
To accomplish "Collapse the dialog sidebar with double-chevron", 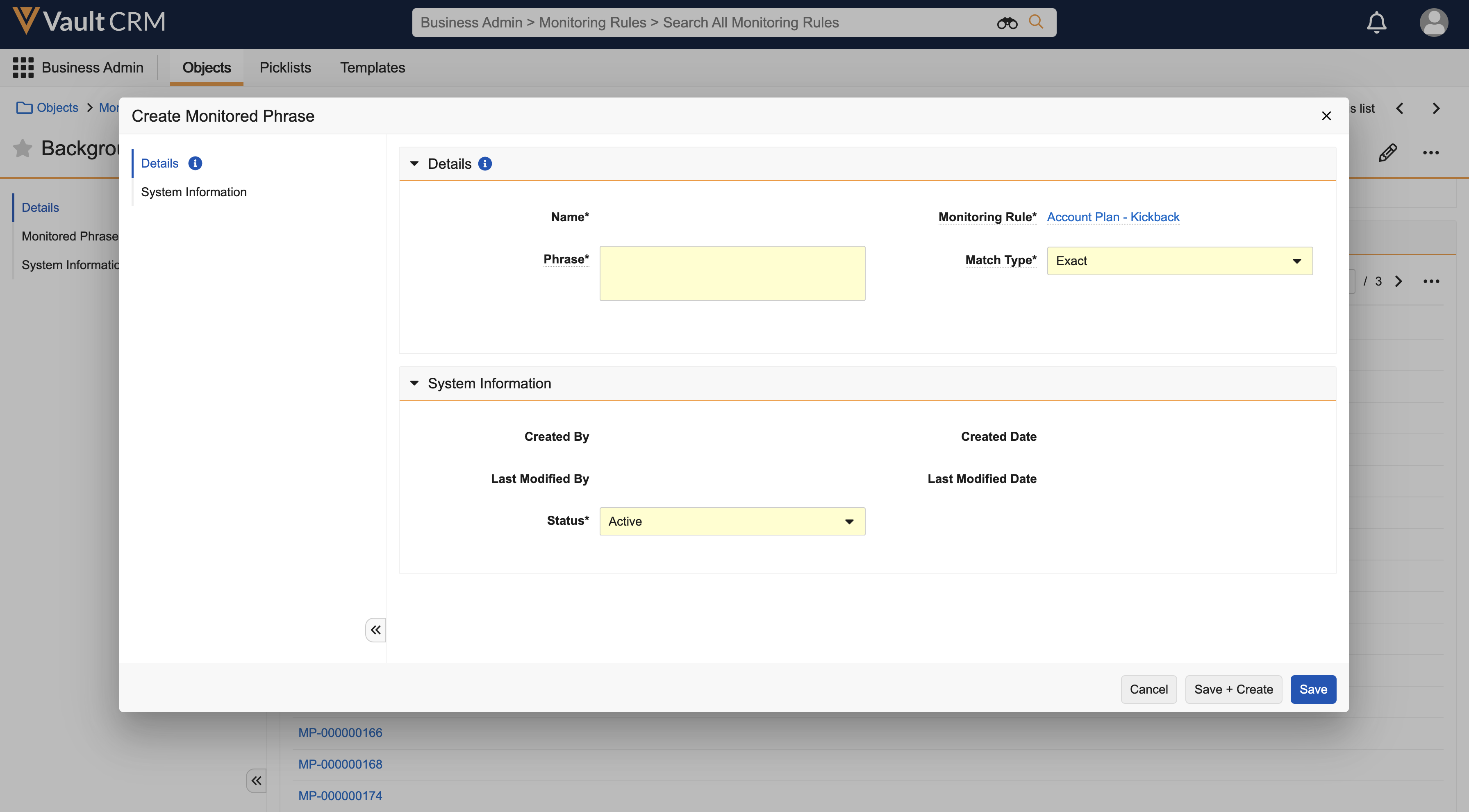I will click(375, 630).
